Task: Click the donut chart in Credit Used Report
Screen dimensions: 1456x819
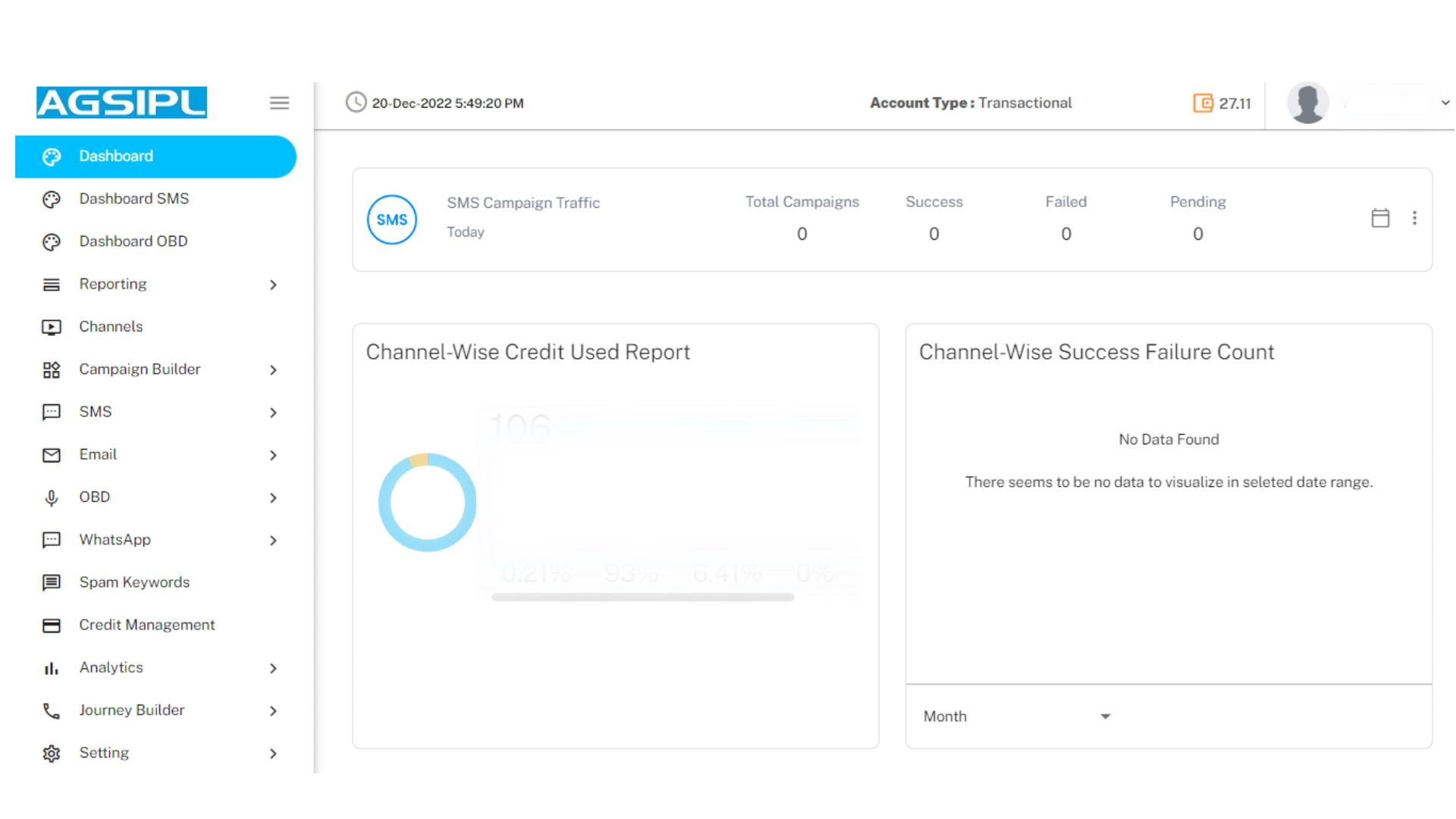Action: tap(427, 502)
